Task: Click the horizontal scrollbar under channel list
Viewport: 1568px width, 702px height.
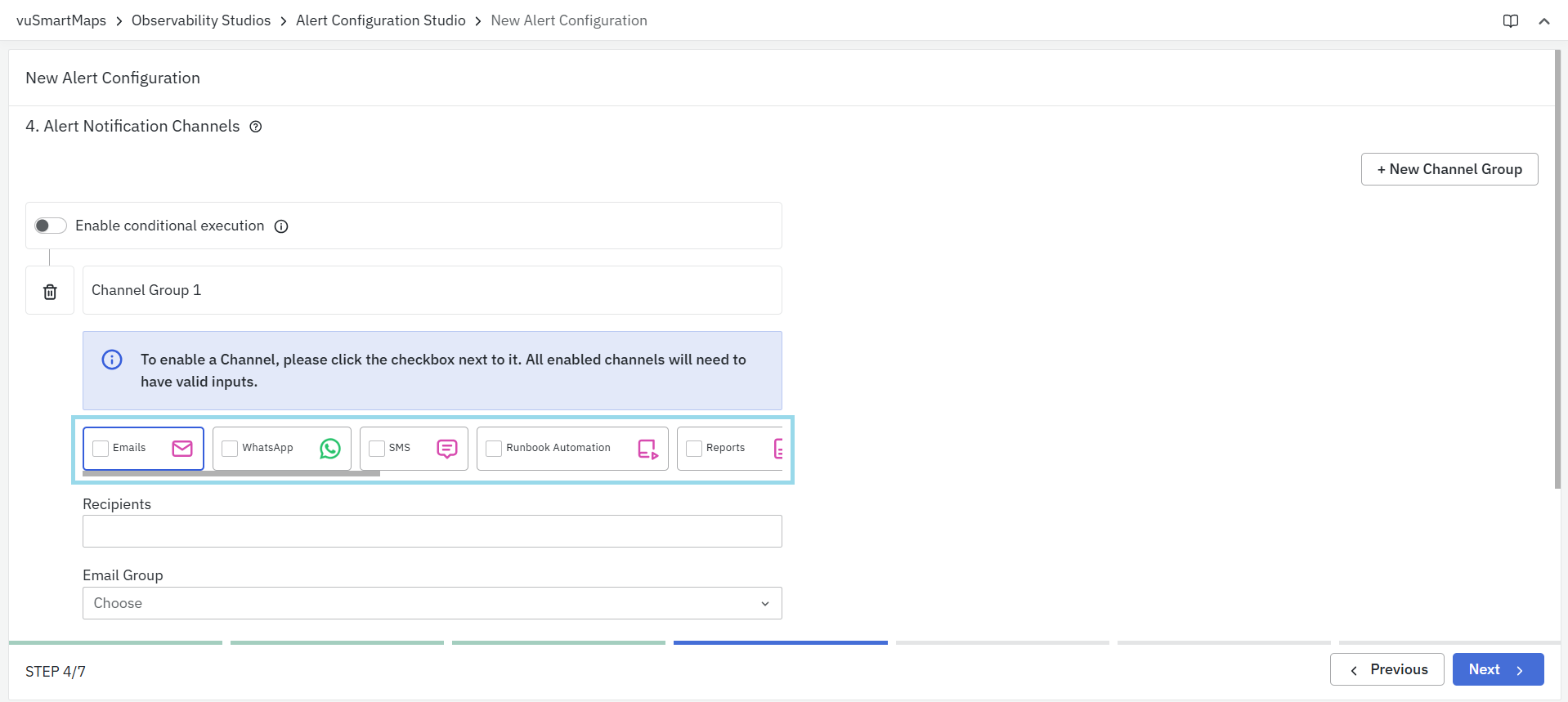Action: point(231,473)
